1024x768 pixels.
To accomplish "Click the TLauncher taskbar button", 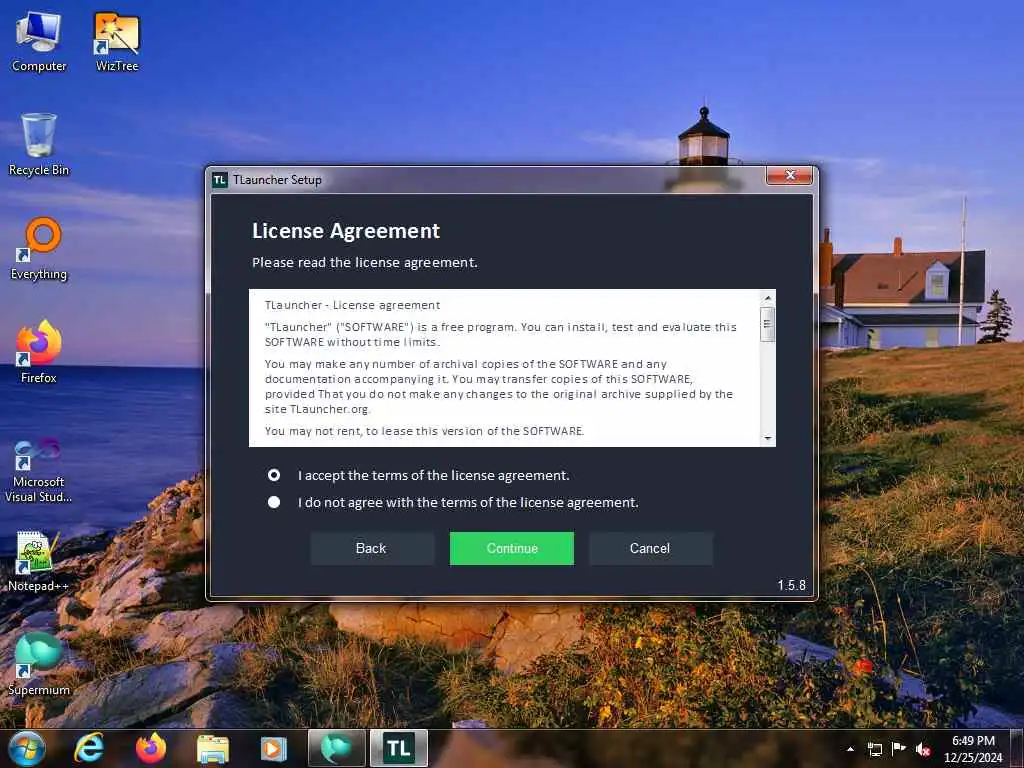I will (x=399, y=748).
